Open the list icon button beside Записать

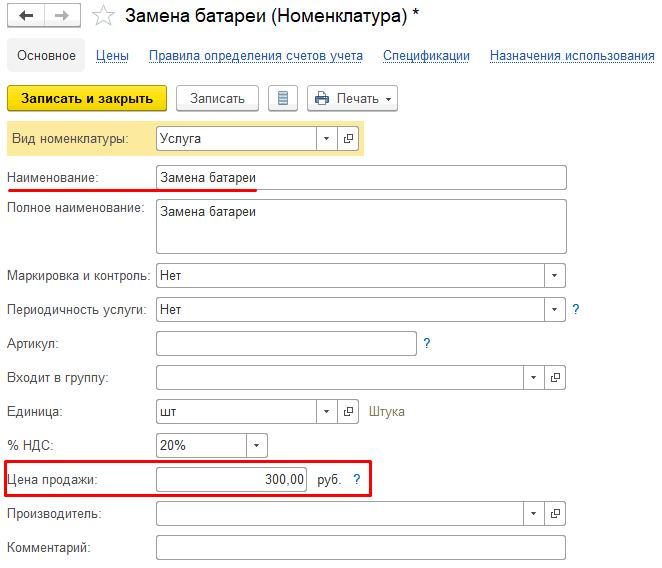283,98
